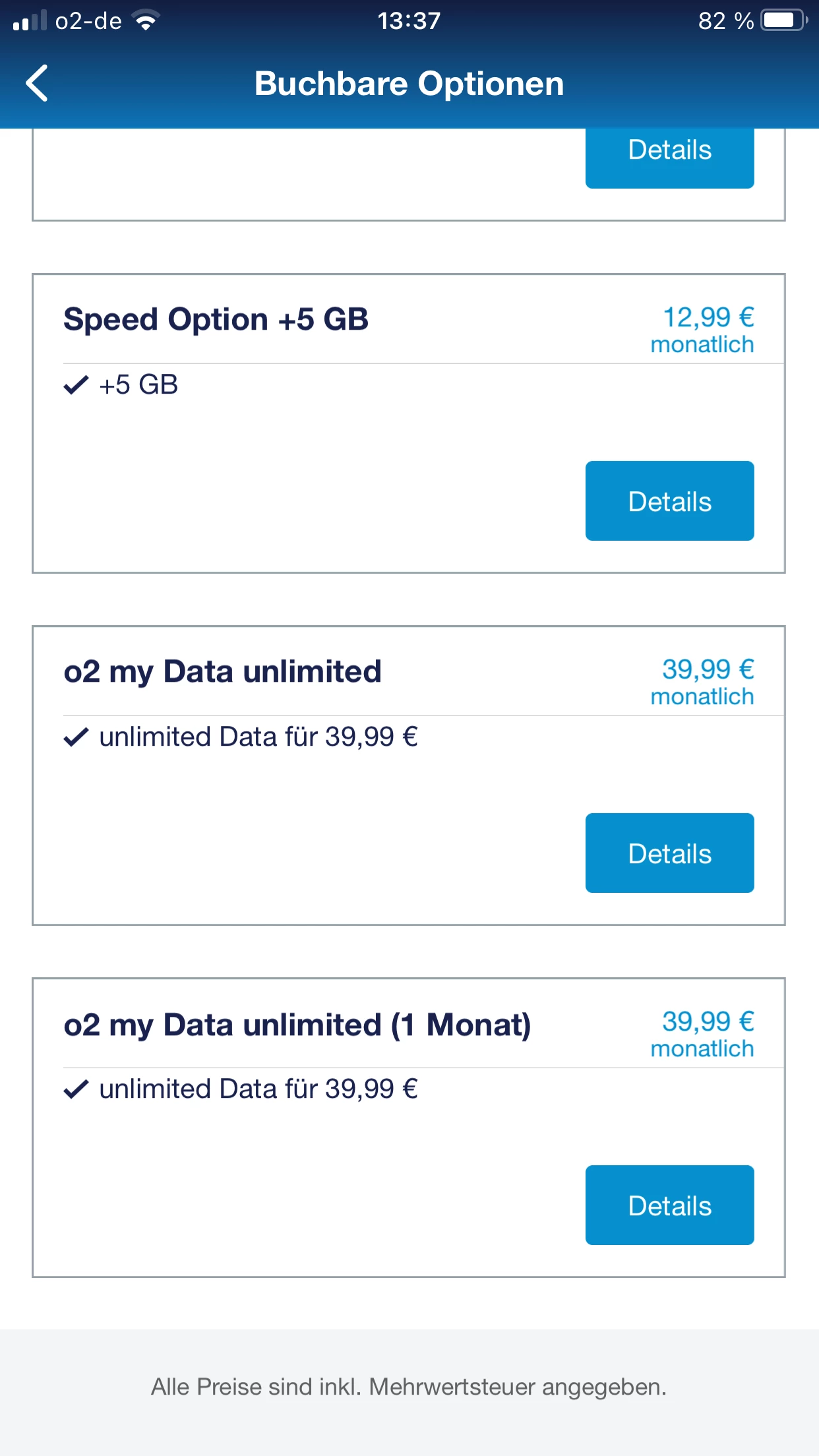Tap the Wi-Fi status icon
819x1456 pixels.
click(146, 21)
